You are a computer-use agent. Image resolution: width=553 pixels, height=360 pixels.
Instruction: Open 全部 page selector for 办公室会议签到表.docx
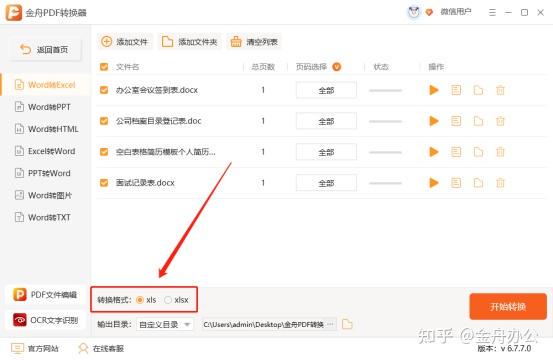tap(326, 90)
